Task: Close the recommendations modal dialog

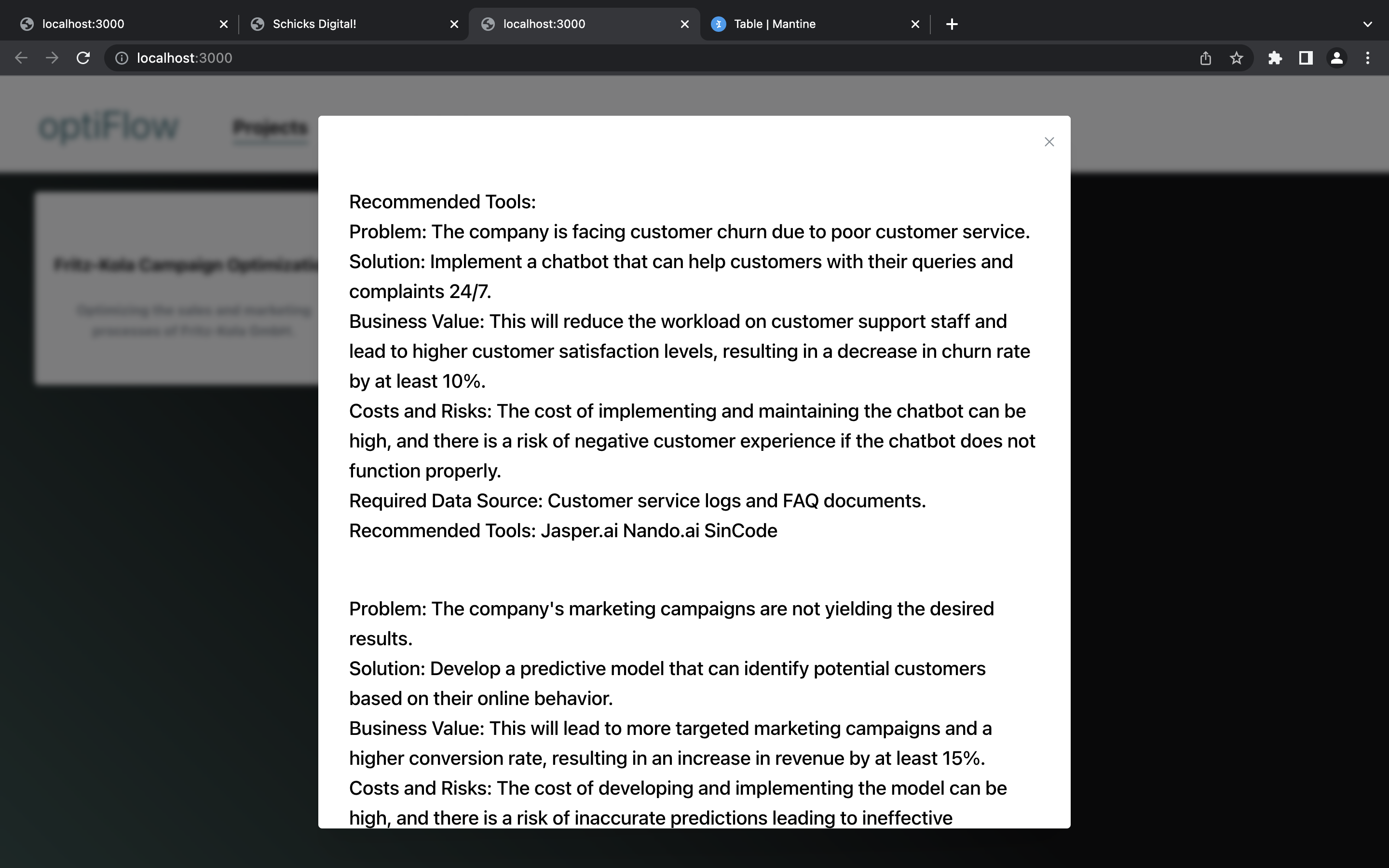Action: (x=1049, y=142)
